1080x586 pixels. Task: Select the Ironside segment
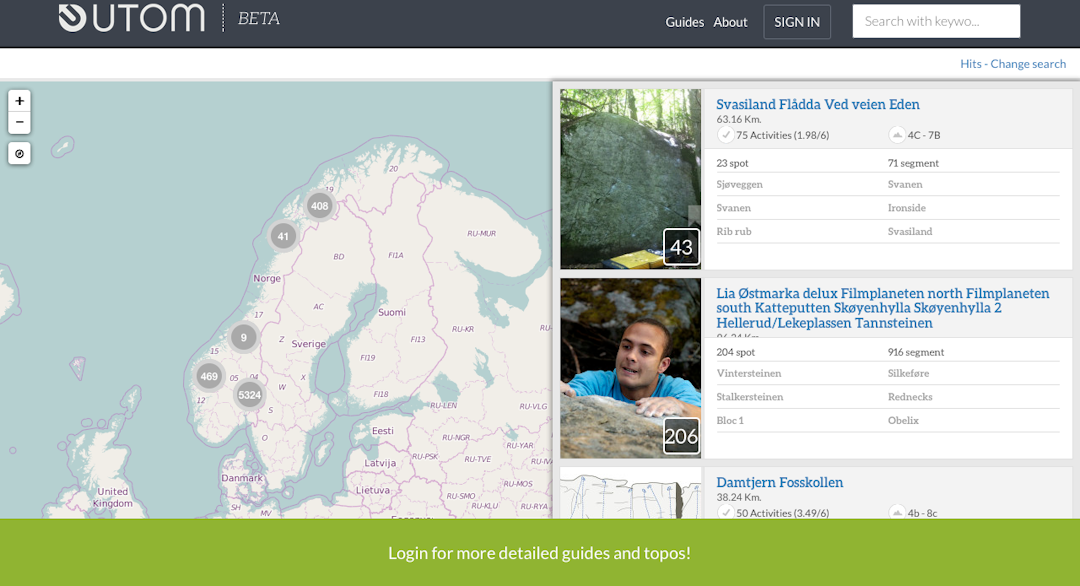click(x=906, y=207)
